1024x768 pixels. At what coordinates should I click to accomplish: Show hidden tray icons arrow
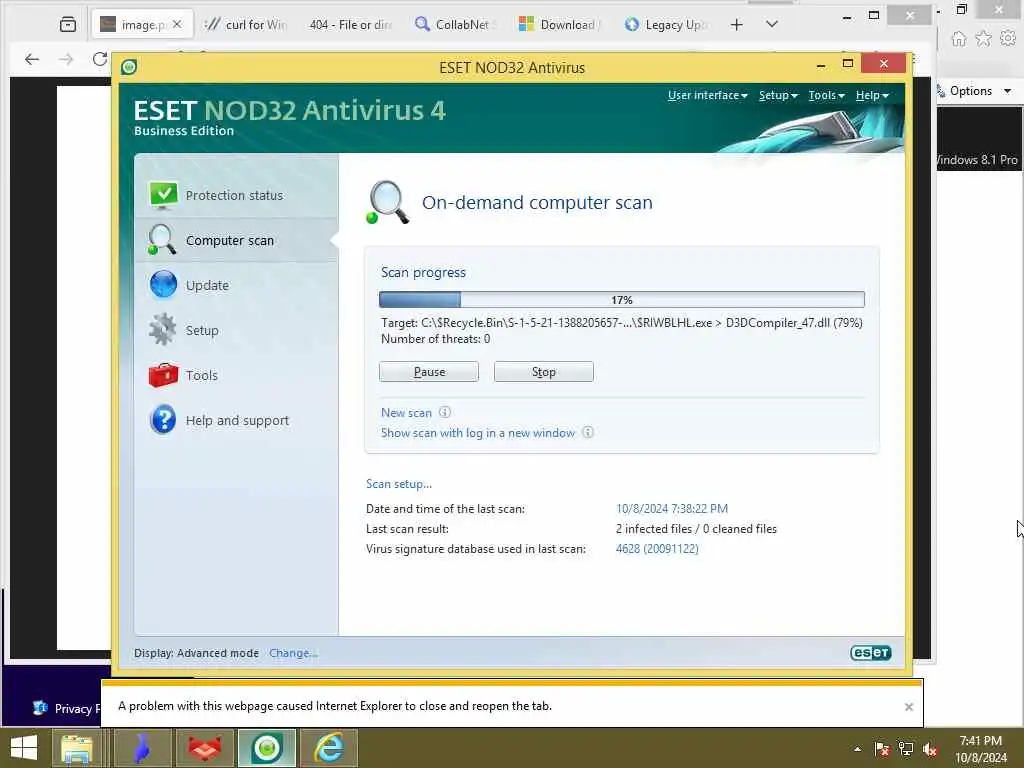pyautogui.click(x=857, y=749)
